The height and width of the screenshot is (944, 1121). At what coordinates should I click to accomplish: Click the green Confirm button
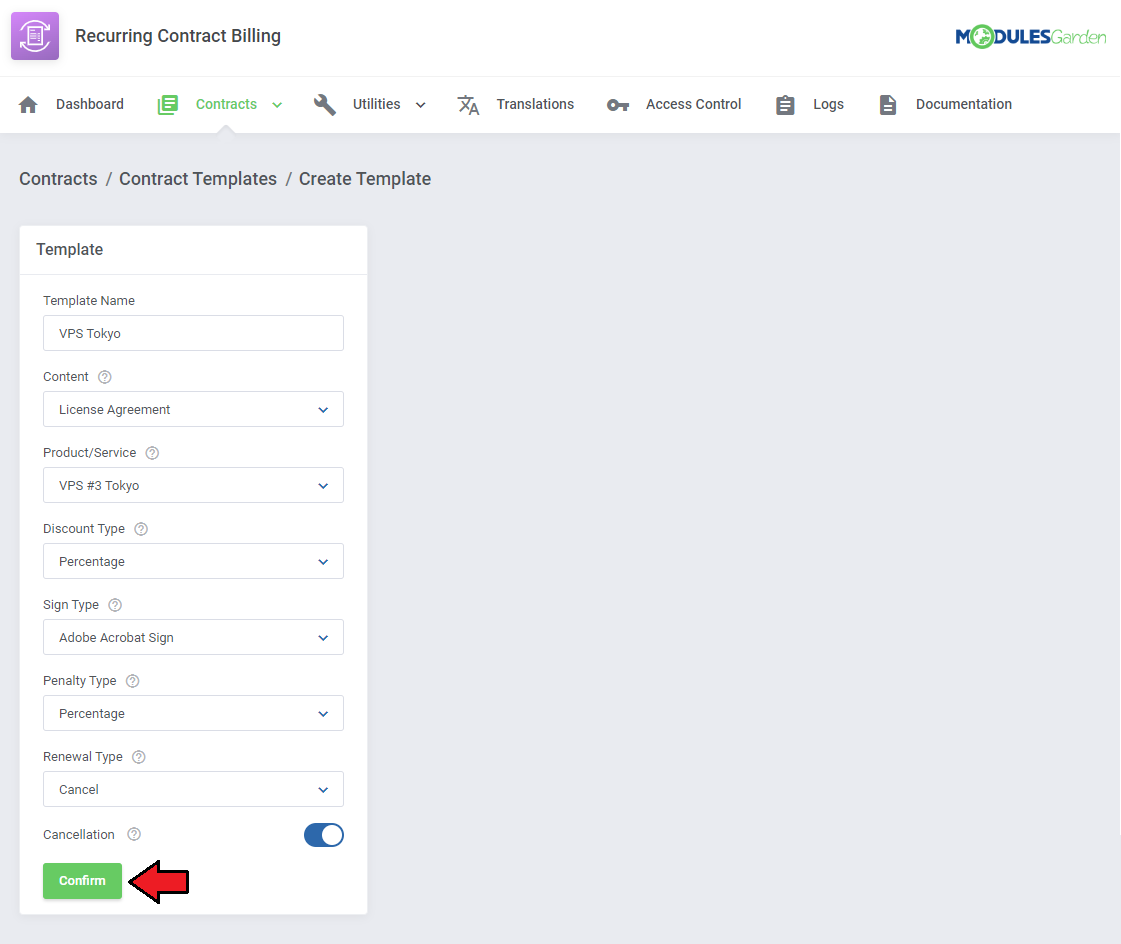point(82,881)
